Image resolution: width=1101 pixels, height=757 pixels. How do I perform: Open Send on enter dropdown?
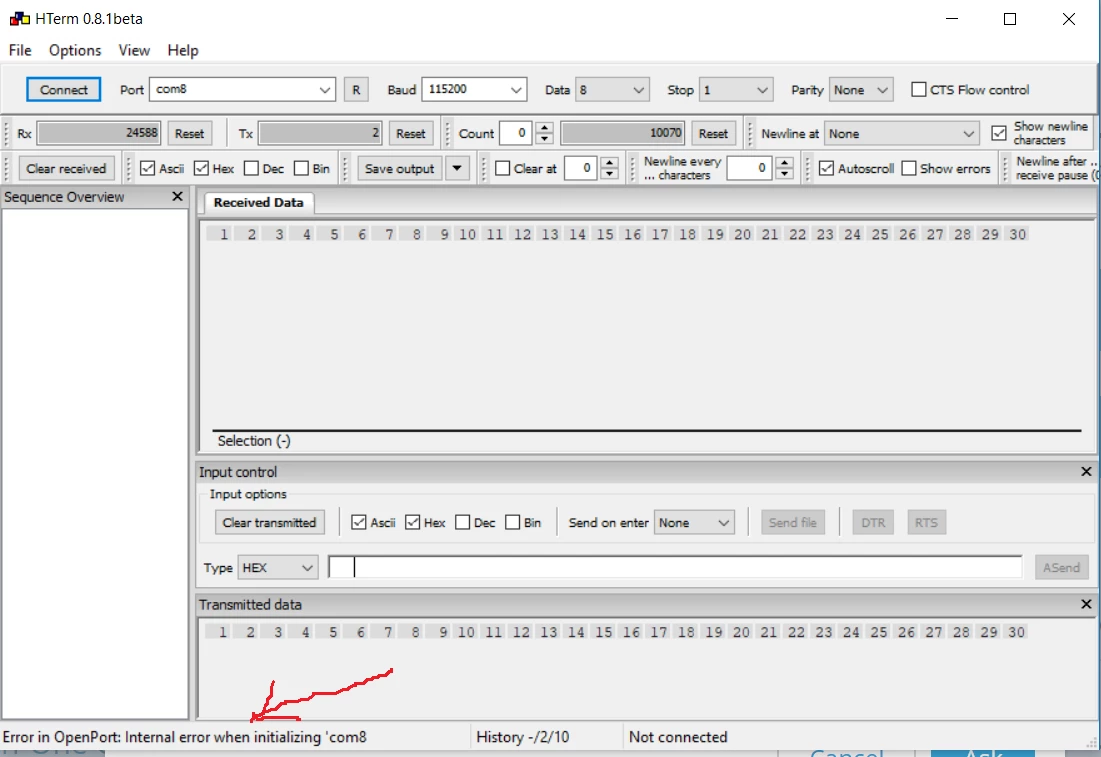pyautogui.click(x=694, y=522)
